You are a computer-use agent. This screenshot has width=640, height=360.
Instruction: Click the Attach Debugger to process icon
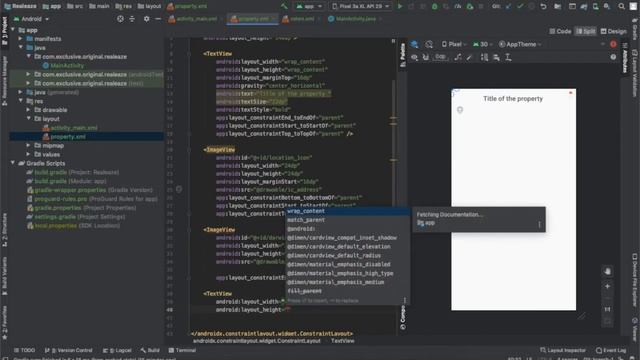click(x=470, y=6)
